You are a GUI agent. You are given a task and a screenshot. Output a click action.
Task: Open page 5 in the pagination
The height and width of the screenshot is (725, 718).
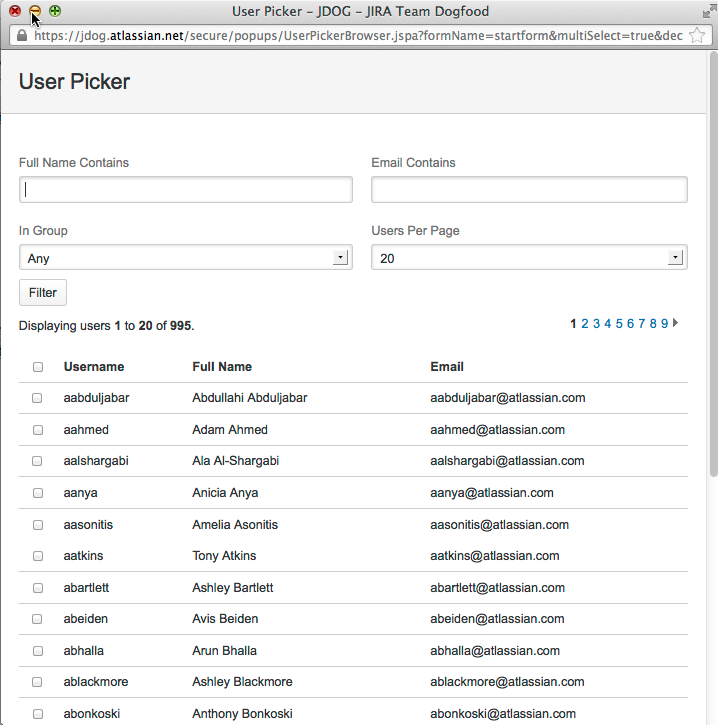pyautogui.click(x=619, y=323)
